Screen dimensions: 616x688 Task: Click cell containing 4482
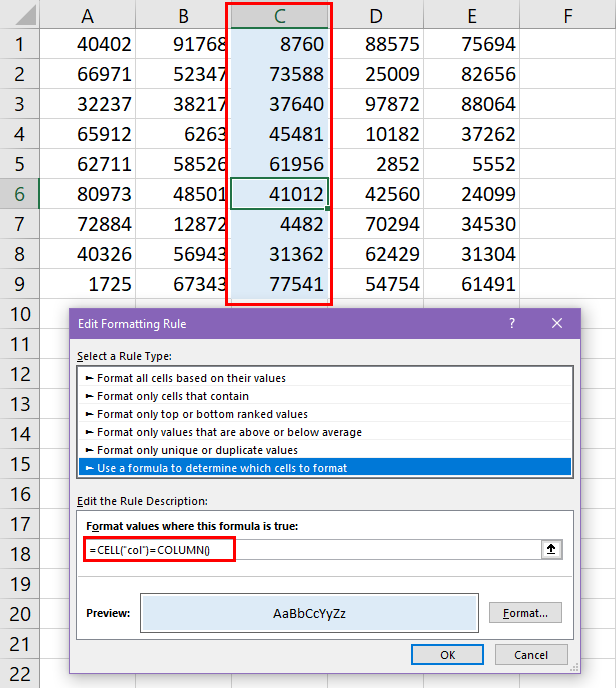coord(279,224)
